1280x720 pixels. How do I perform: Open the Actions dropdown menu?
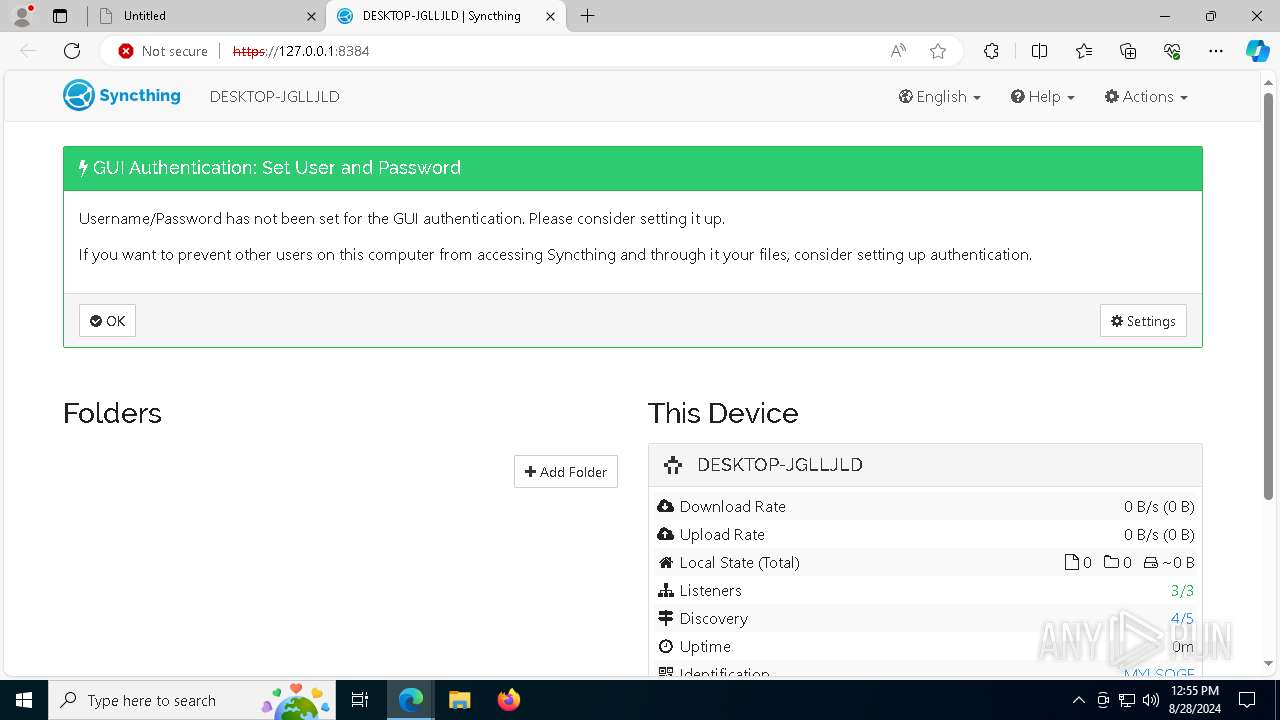click(x=1146, y=97)
